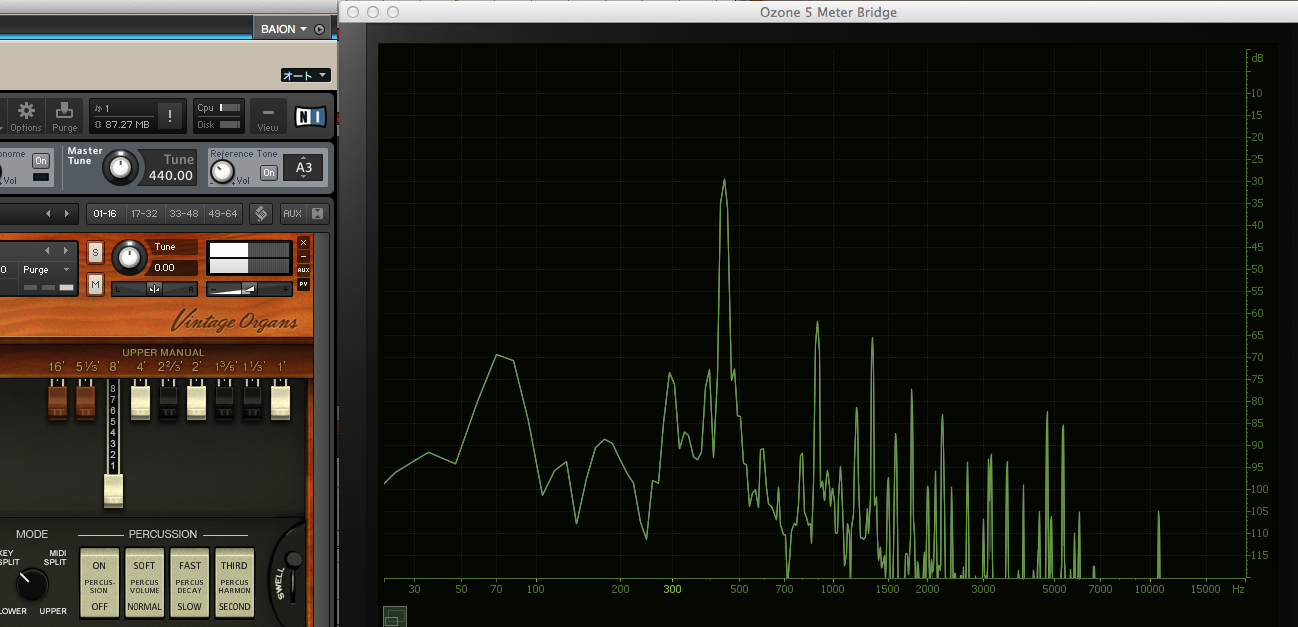The height and width of the screenshot is (627, 1298).
Task: Click the 87.27 MB memory readout
Action: coord(128,125)
